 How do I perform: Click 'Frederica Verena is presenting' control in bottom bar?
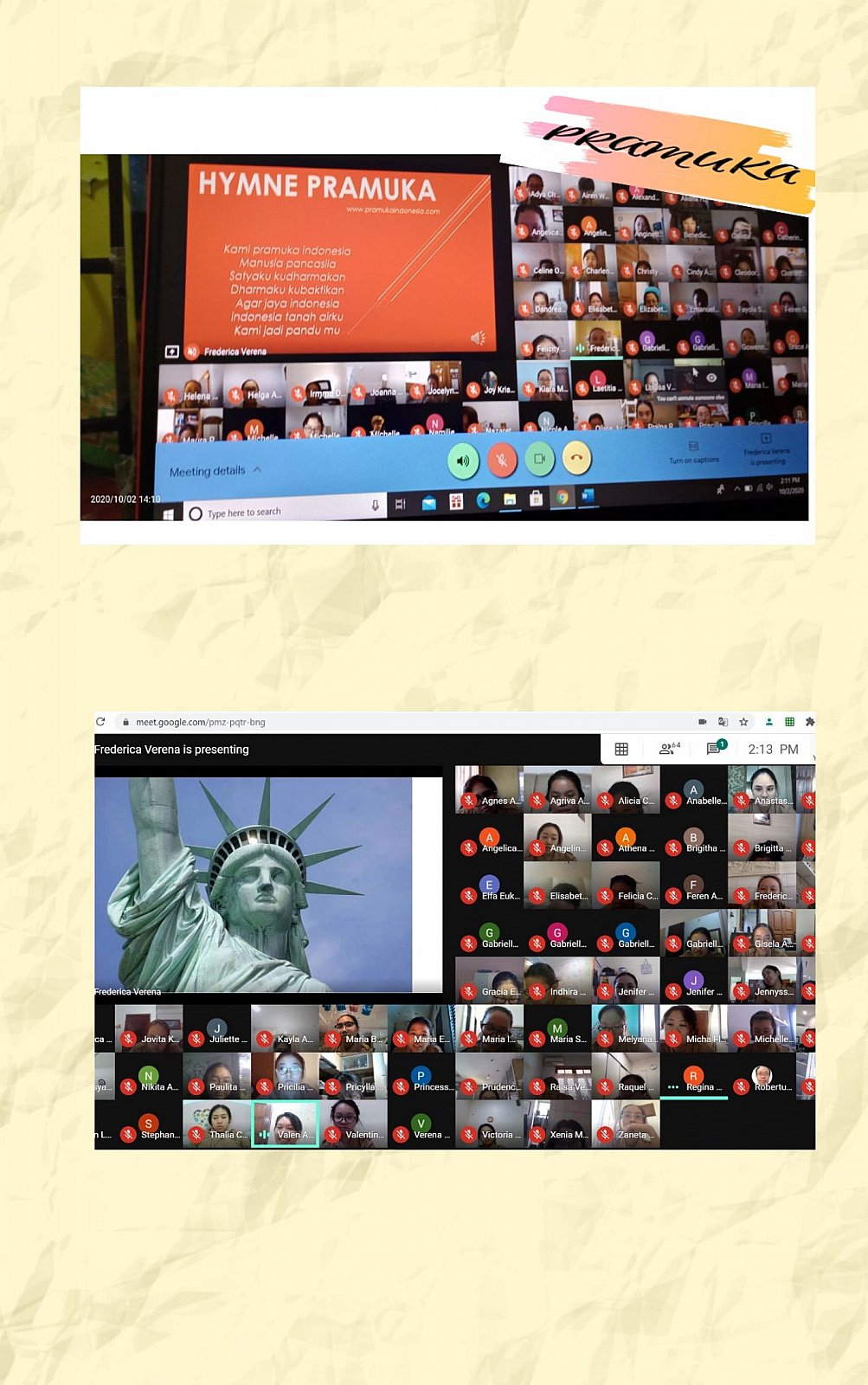[x=766, y=450]
